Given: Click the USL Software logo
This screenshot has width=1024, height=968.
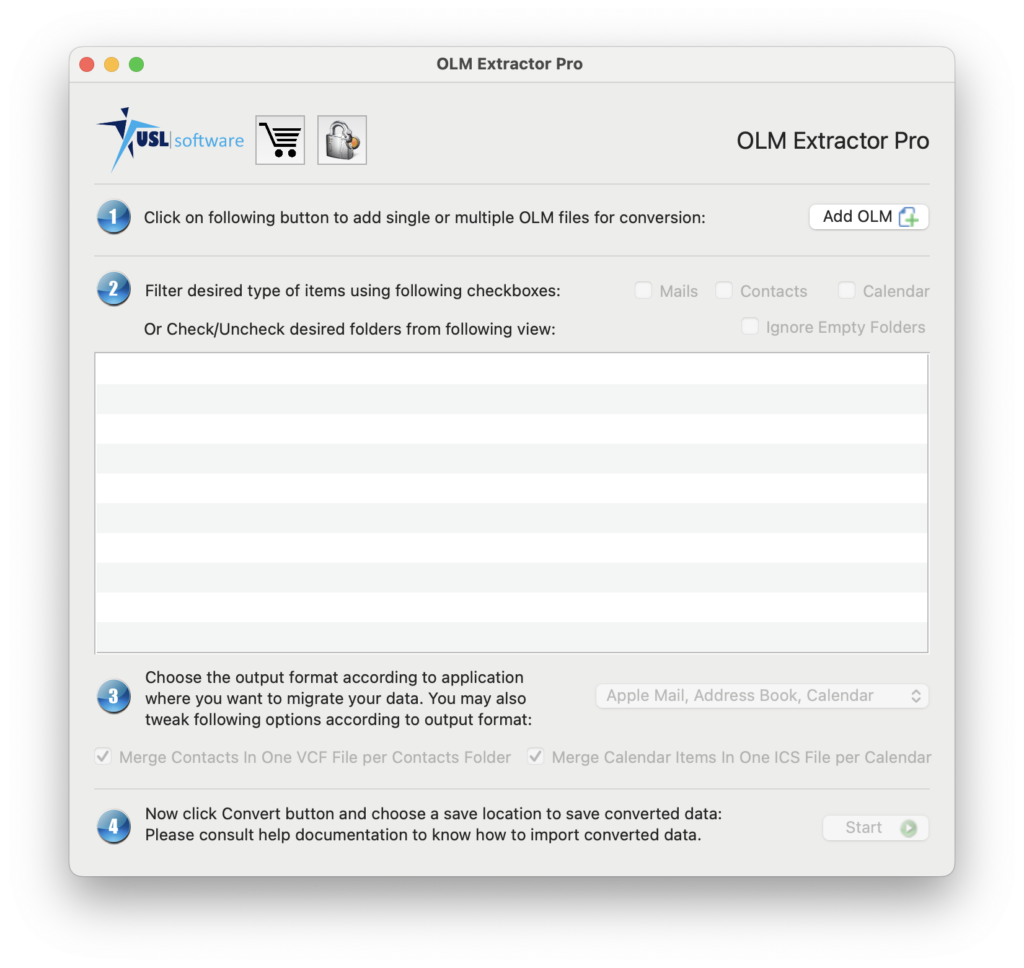Looking at the screenshot, I should point(171,140).
